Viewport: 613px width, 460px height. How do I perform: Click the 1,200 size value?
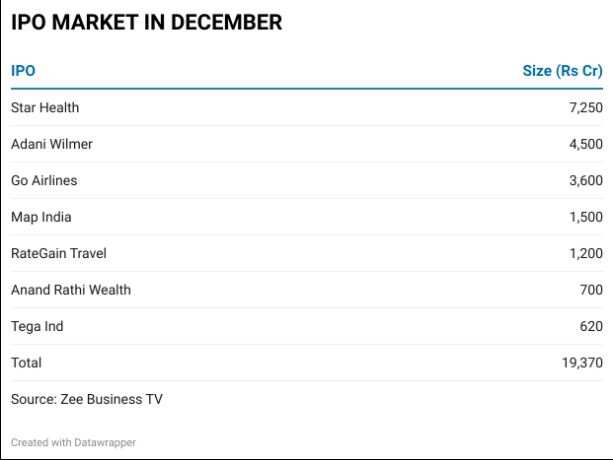click(x=586, y=253)
